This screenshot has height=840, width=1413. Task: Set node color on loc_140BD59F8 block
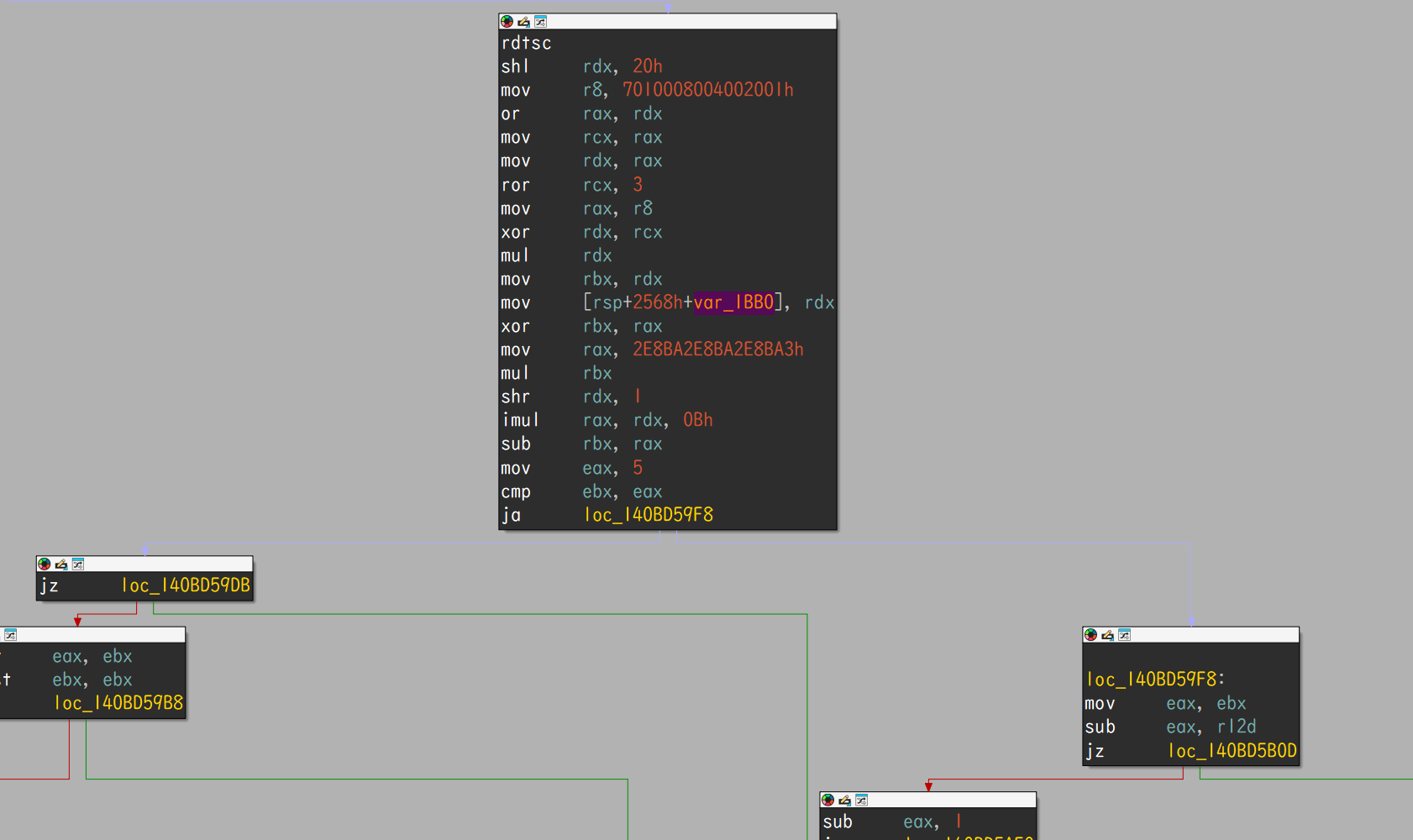pyautogui.click(x=1090, y=635)
